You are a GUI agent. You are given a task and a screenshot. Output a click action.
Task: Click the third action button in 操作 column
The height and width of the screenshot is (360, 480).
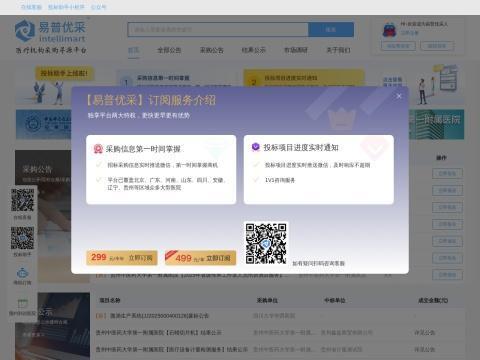[x=447, y=207]
